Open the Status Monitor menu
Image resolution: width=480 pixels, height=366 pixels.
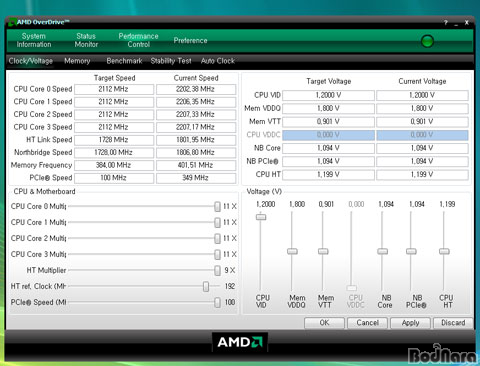click(86, 40)
